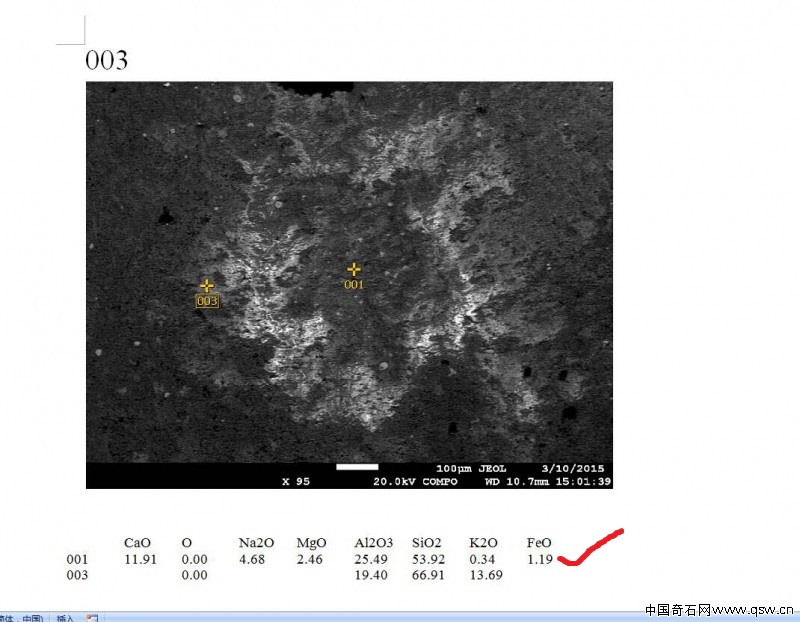Click the boxed 003 marker label in image
The image size is (800, 622).
click(x=207, y=301)
